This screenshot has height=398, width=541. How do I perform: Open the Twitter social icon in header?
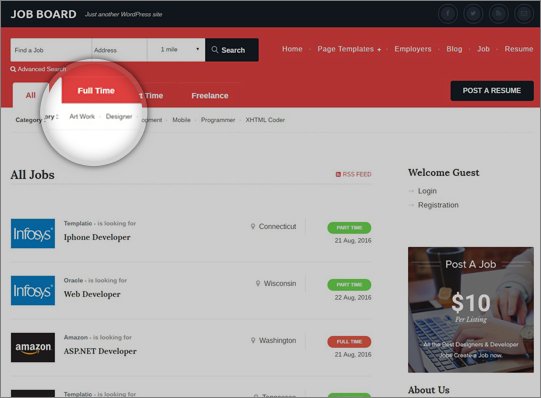[x=473, y=14]
